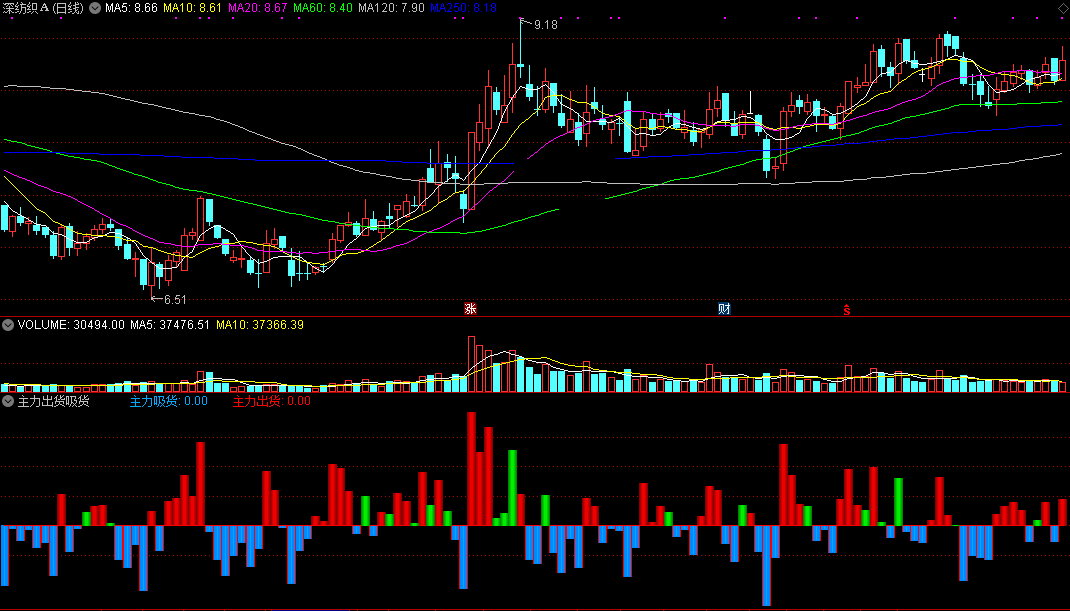The height and width of the screenshot is (611, 1070).
Task: Click the MA250: 8.18 label
Action: point(463,8)
